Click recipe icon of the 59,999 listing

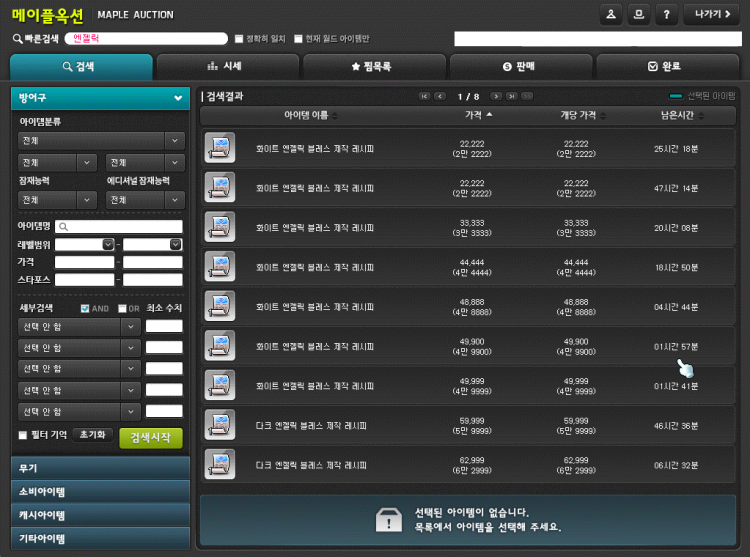pyautogui.click(x=220, y=425)
